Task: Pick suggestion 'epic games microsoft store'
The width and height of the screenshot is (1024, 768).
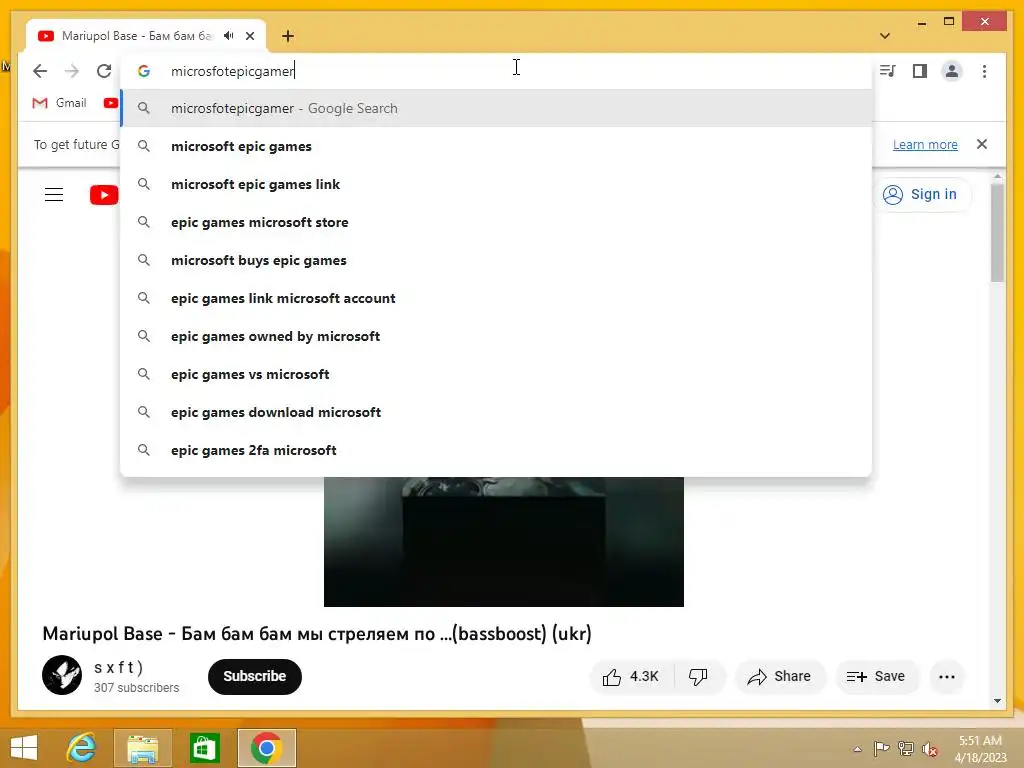Action: (496, 222)
